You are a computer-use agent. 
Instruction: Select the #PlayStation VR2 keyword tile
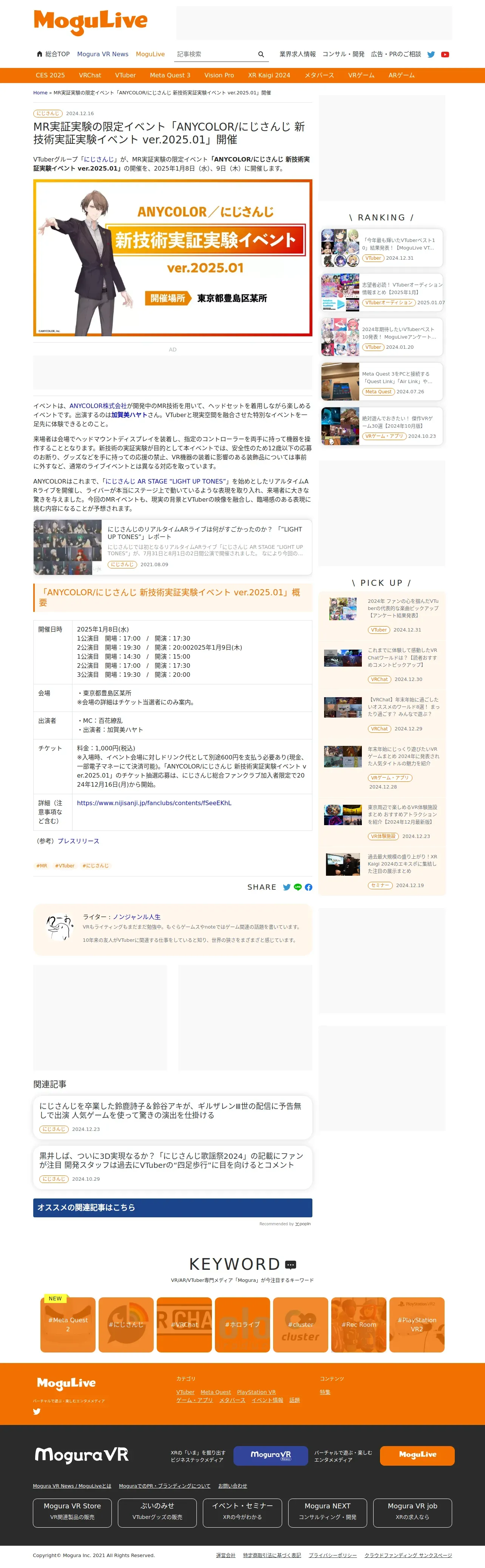click(417, 1325)
